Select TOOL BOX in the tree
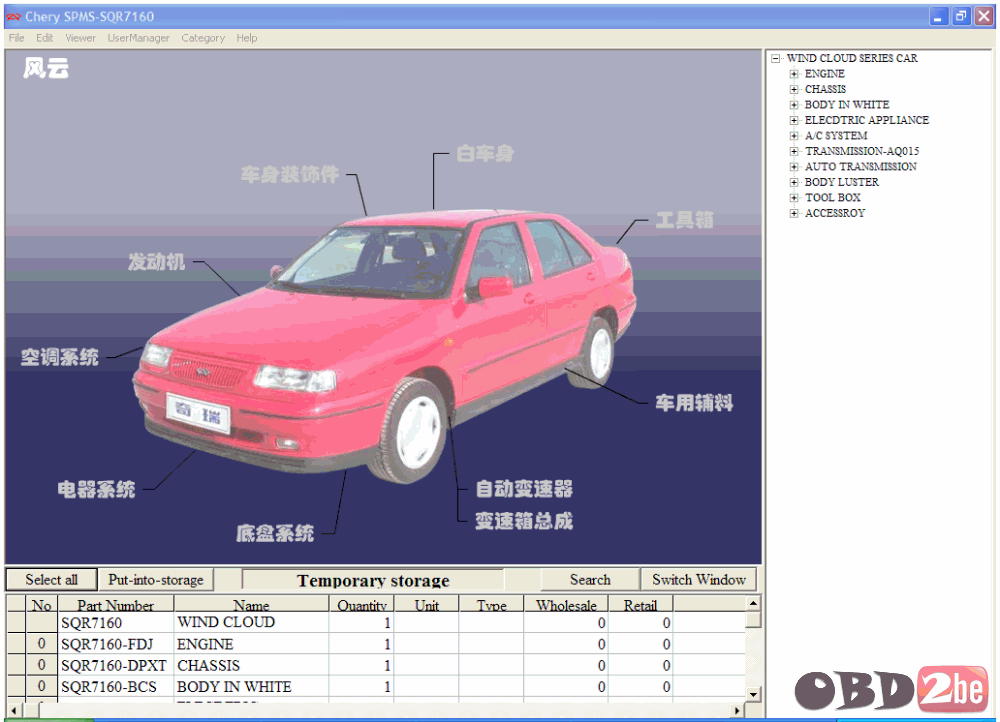Viewport: 1000px width, 722px height. pyautogui.click(x=833, y=198)
